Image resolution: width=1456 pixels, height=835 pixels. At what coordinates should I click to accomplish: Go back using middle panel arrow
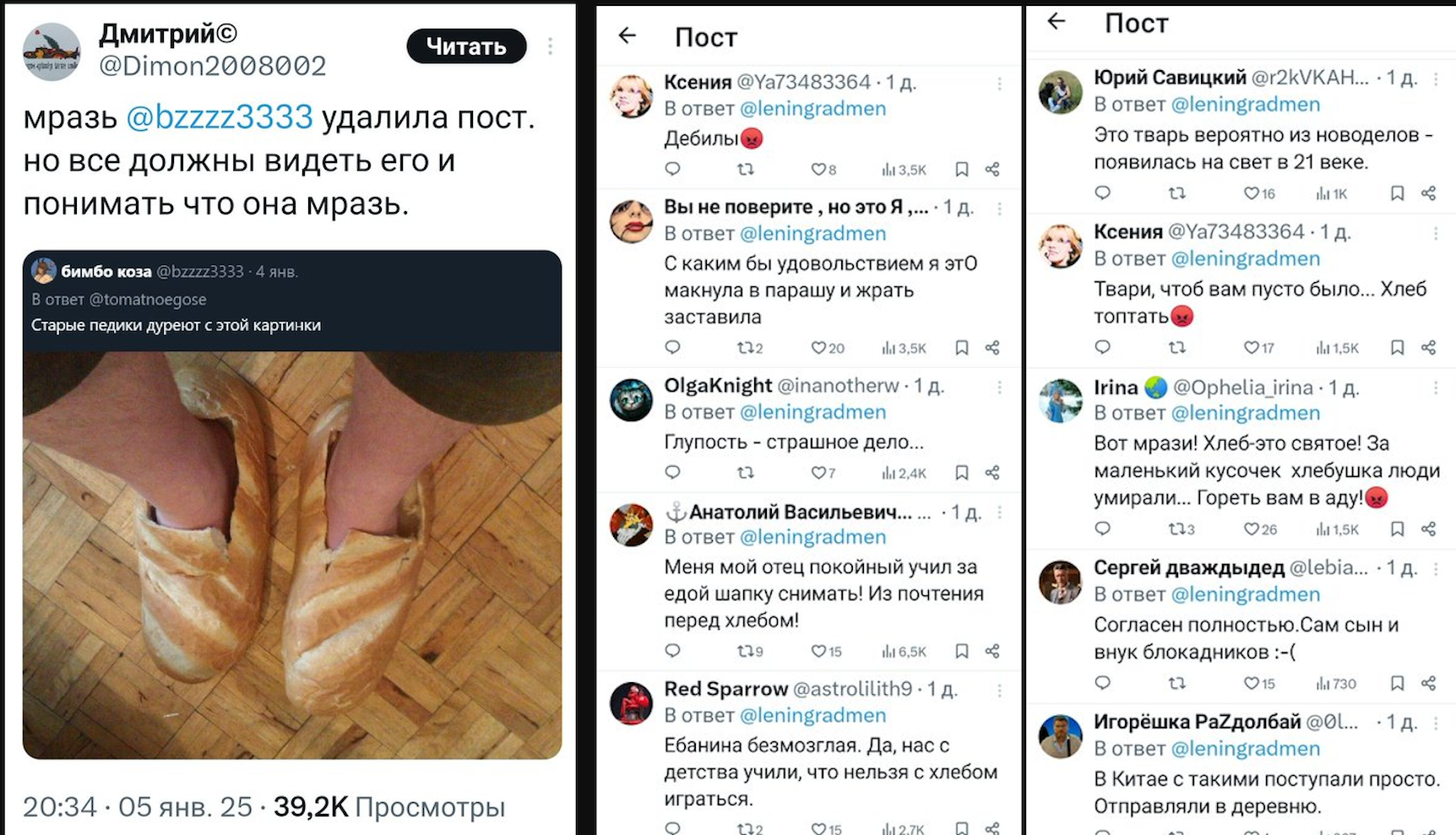tap(627, 35)
